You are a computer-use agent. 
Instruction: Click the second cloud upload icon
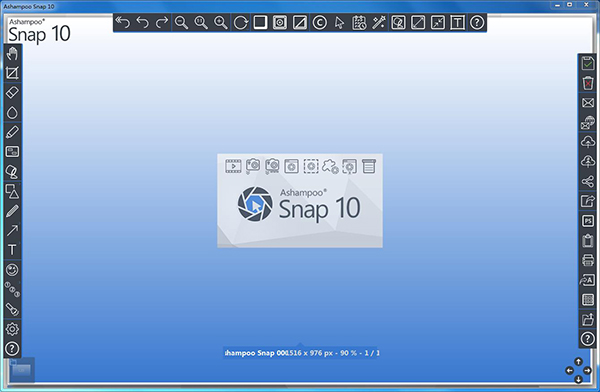[588, 162]
